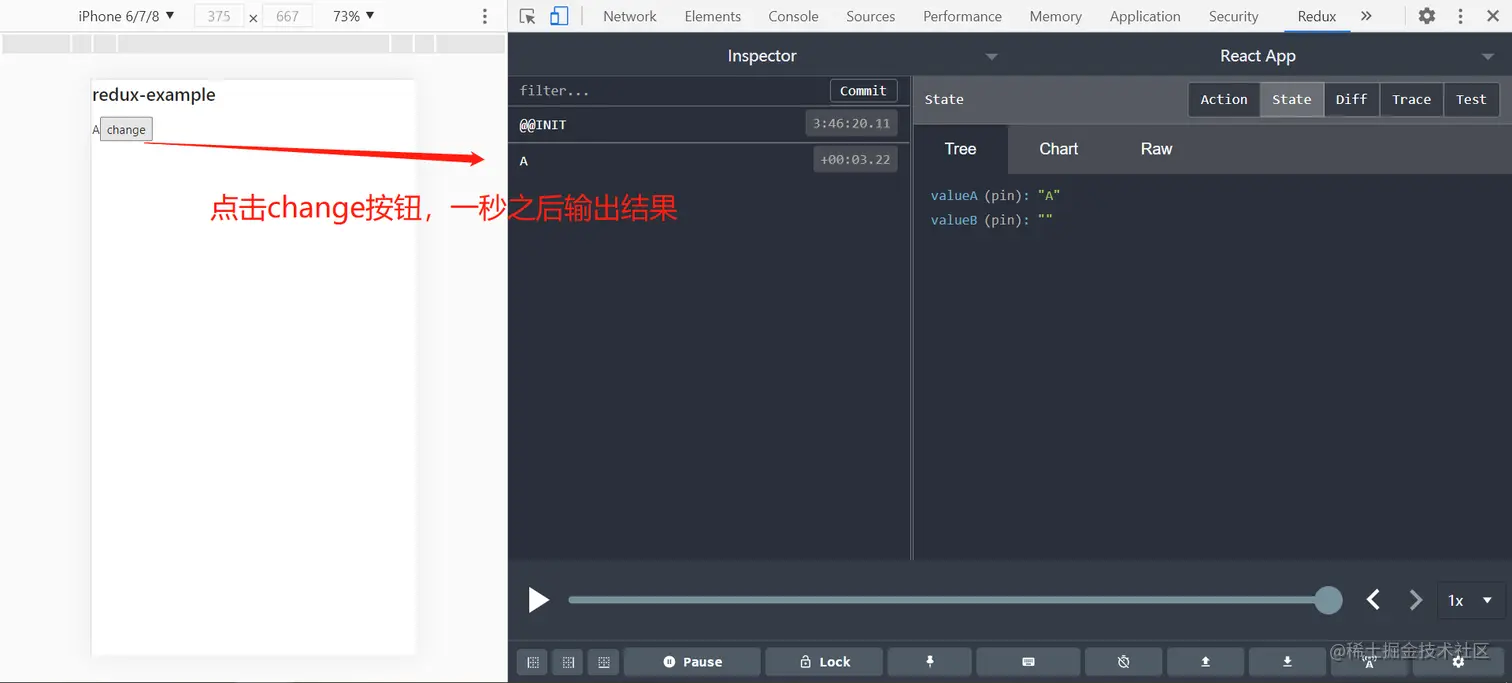Click the Commit button

point(863,90)
